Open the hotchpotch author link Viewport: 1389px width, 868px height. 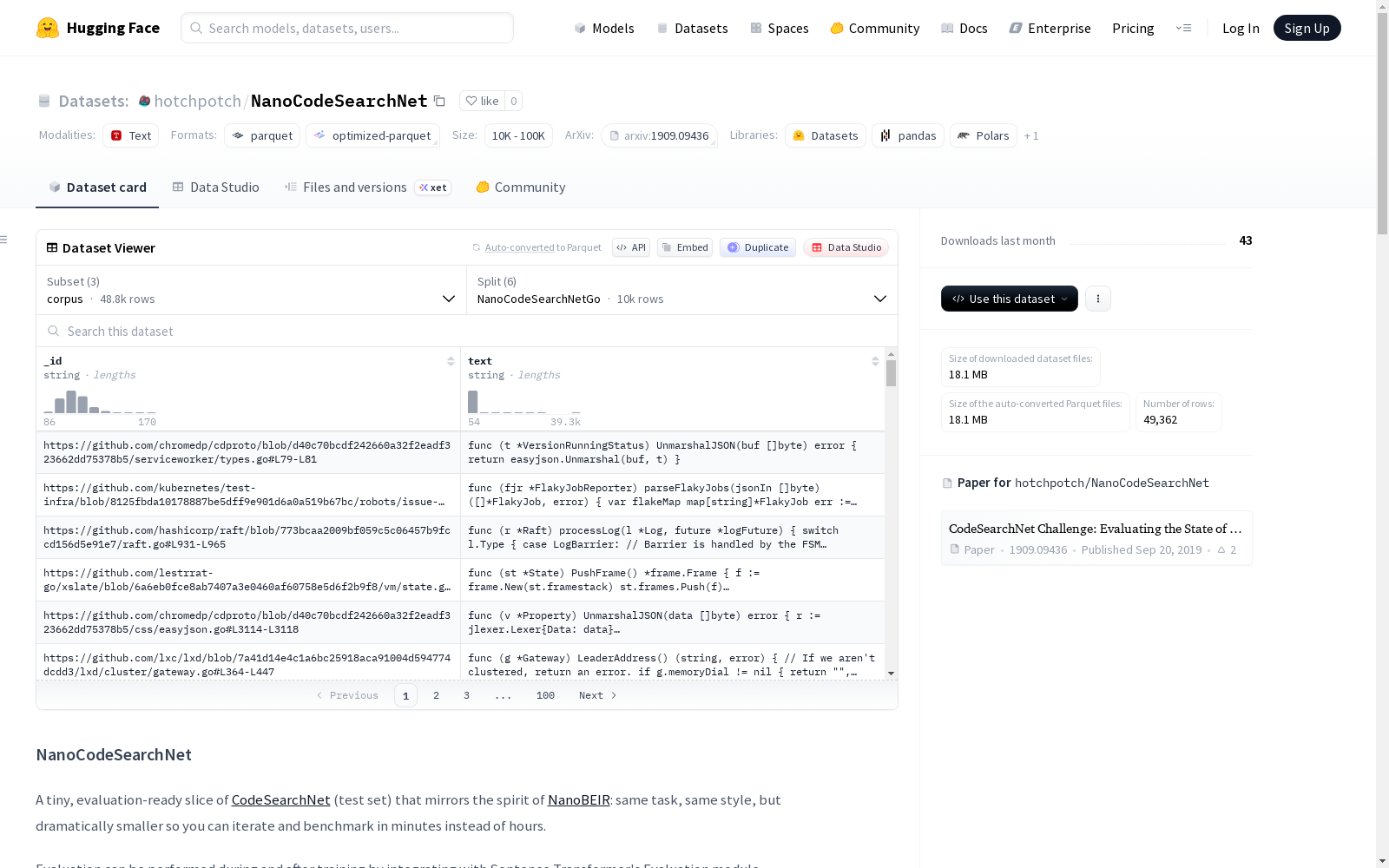197,101
